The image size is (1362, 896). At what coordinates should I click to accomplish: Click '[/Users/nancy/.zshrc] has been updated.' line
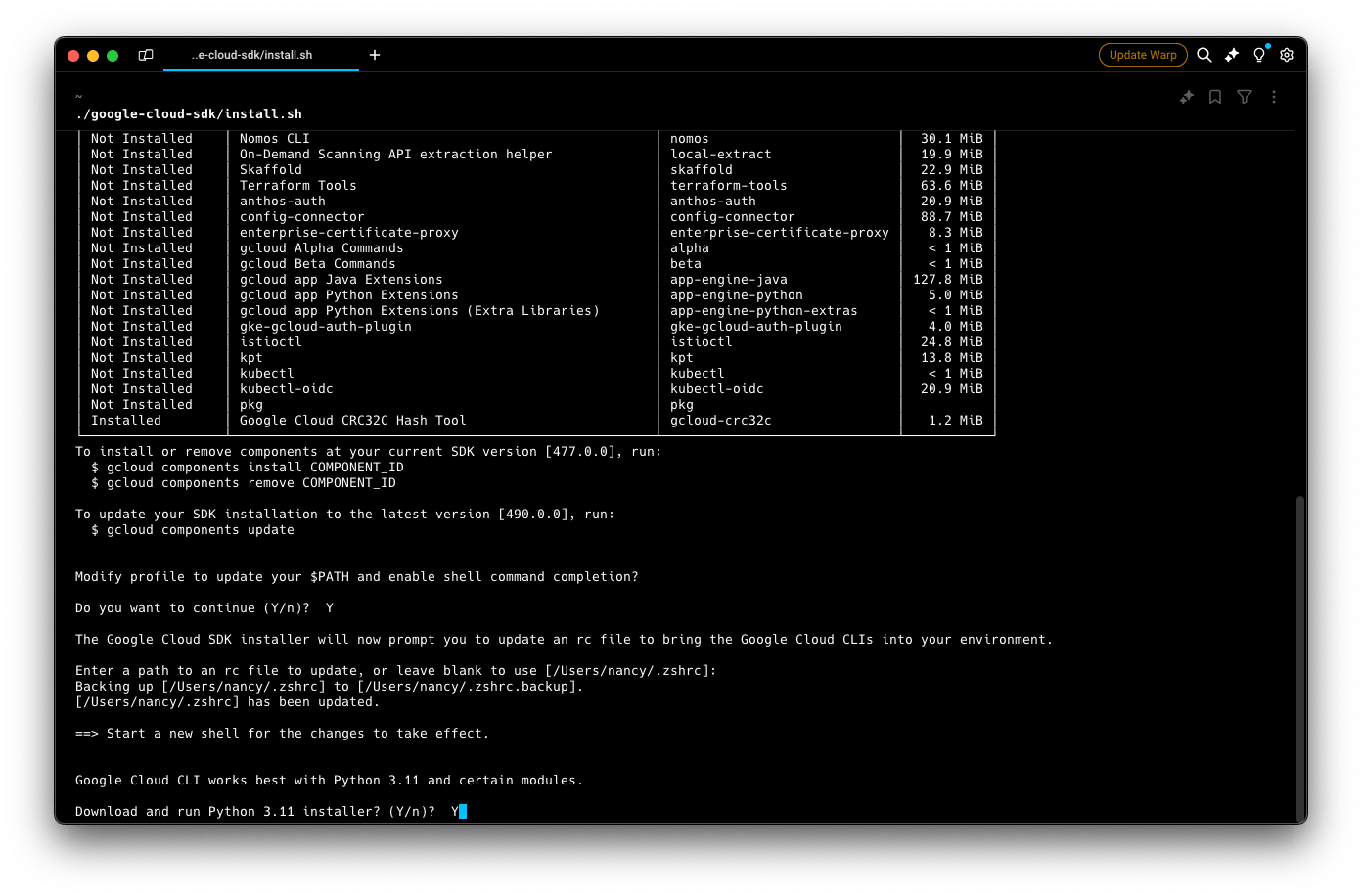pyautogui.click(x=227, y=702)
